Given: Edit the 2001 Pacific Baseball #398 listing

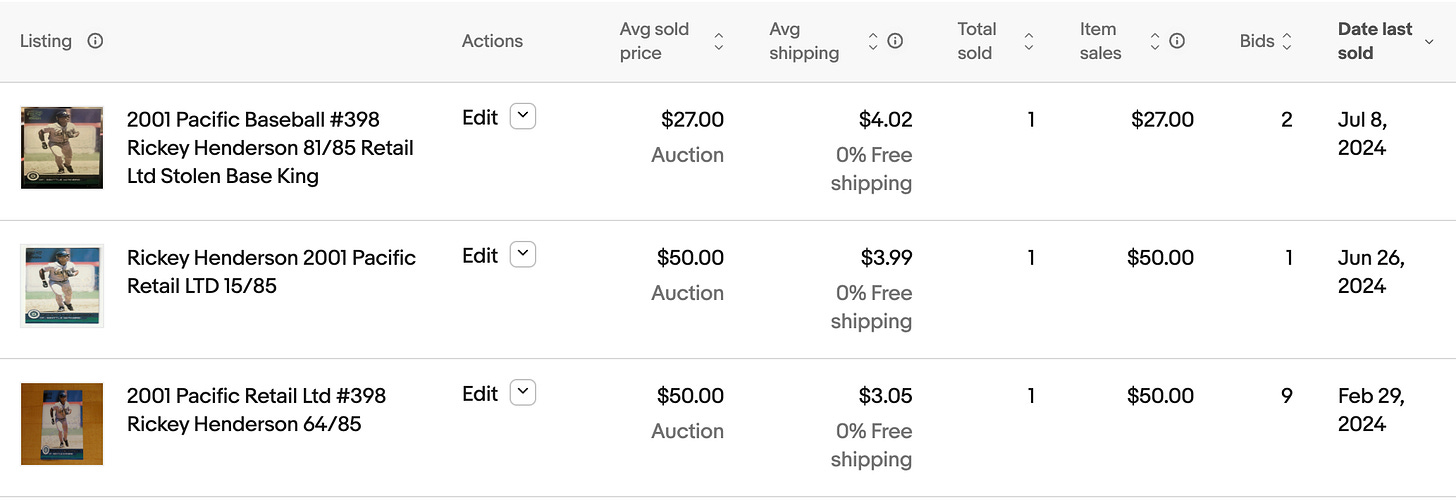Looking at the screenshot, I should coord(480,117).
